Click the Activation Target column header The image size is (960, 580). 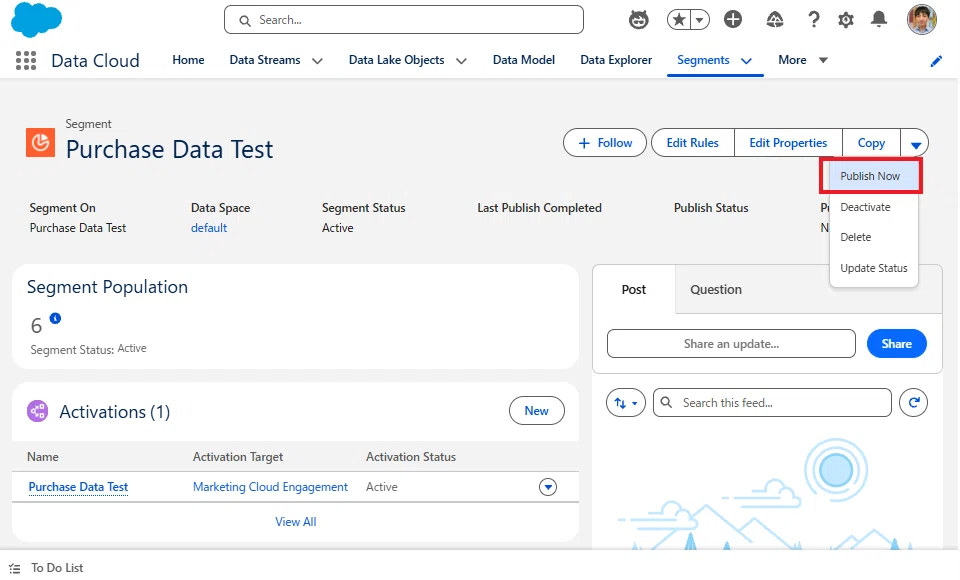[x=238, y=457]
